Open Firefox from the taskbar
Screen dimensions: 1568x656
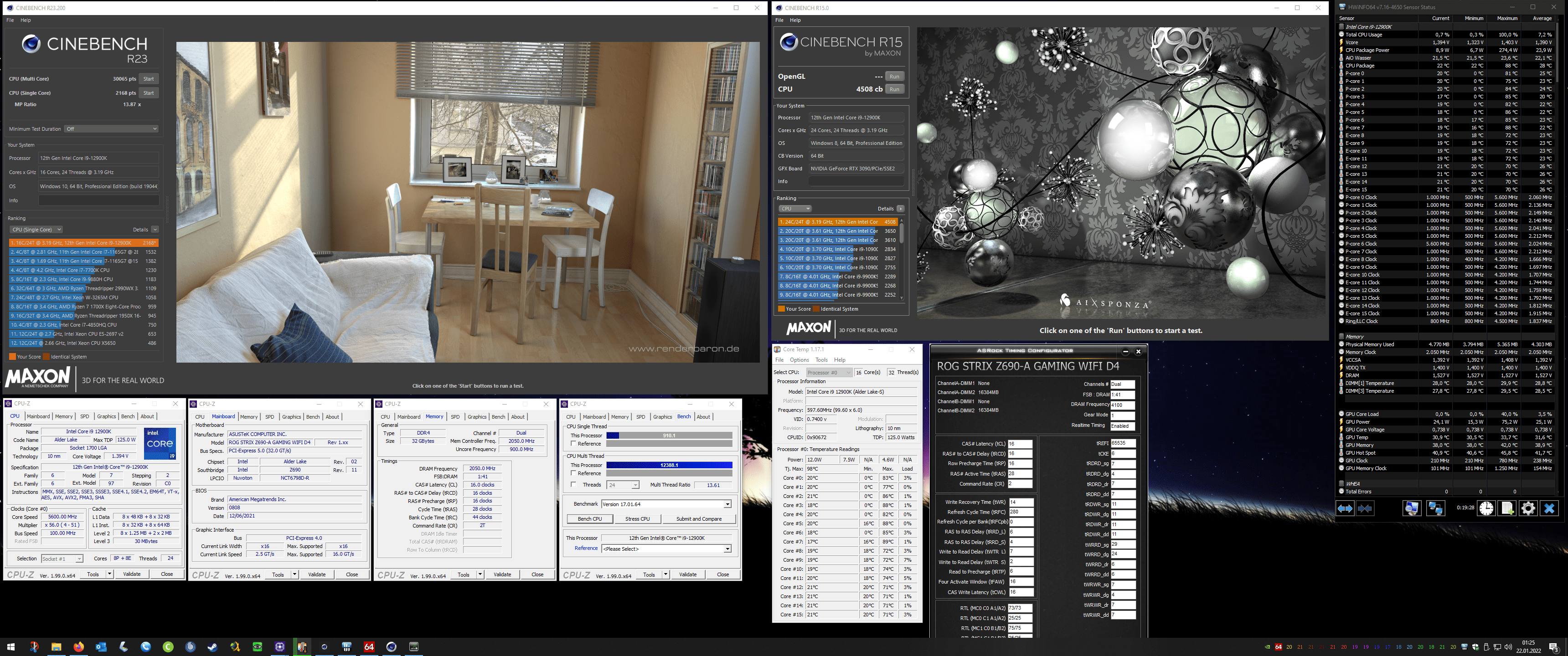tap(78, 647)
